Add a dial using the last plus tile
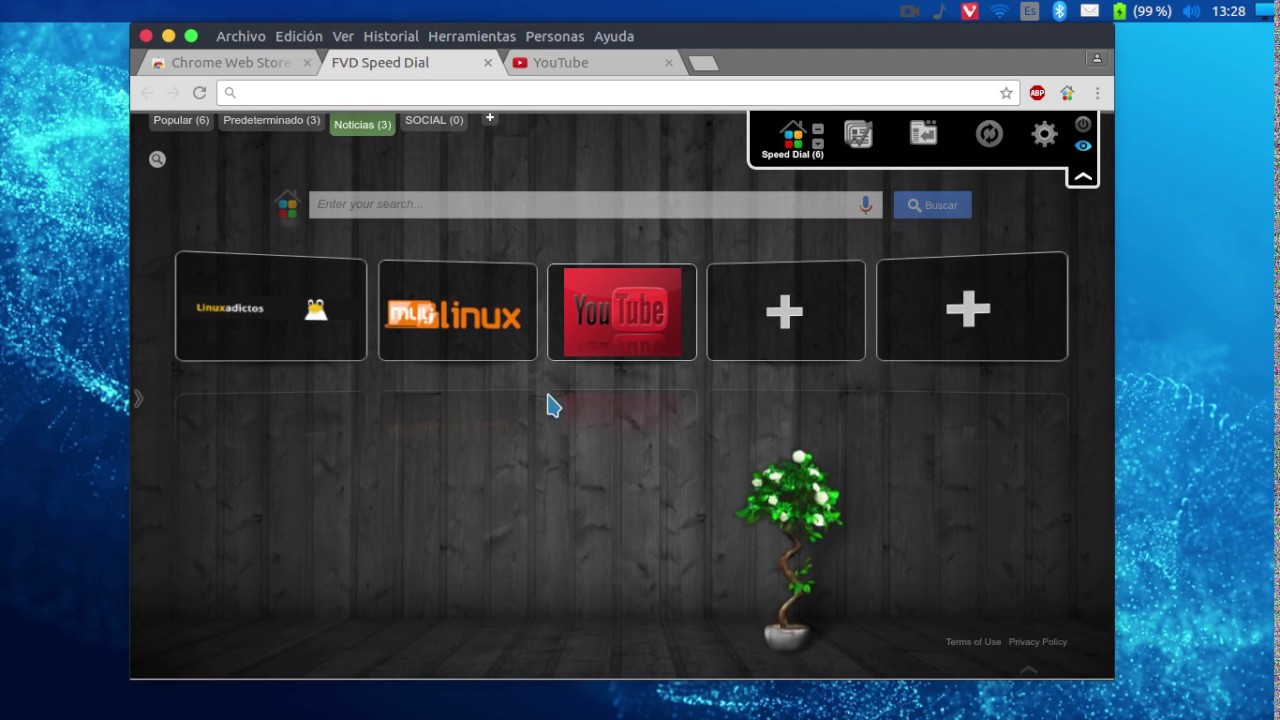Viewport: 1280px width, 720px height. coord(972,306)
